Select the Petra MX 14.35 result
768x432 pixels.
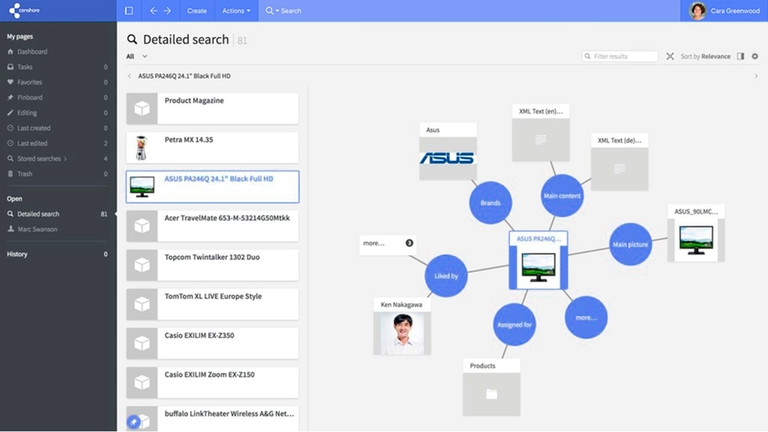213,147
